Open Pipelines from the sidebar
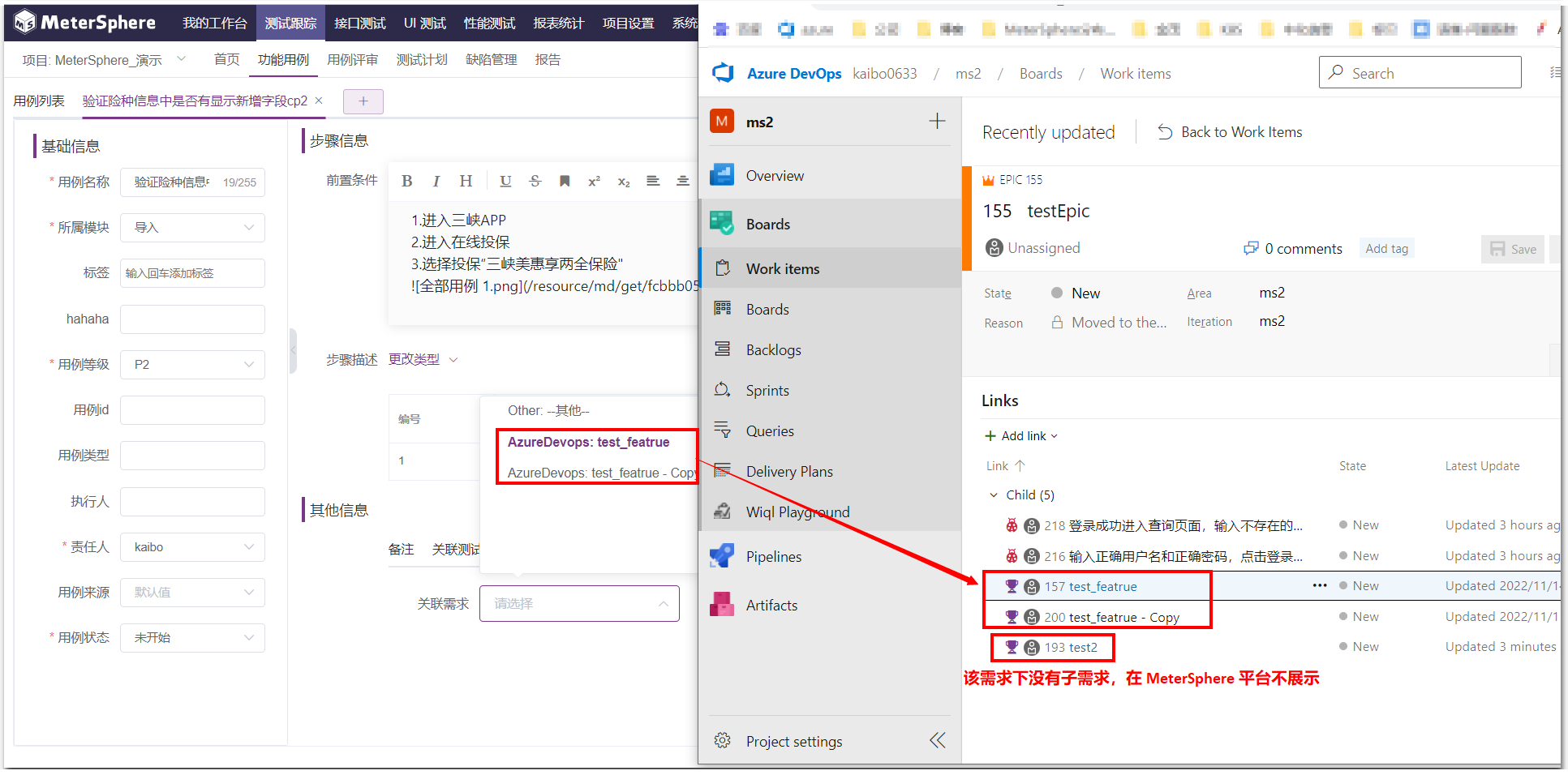The height and width of the screenshot is (775, 1568). tap(773, 556)
